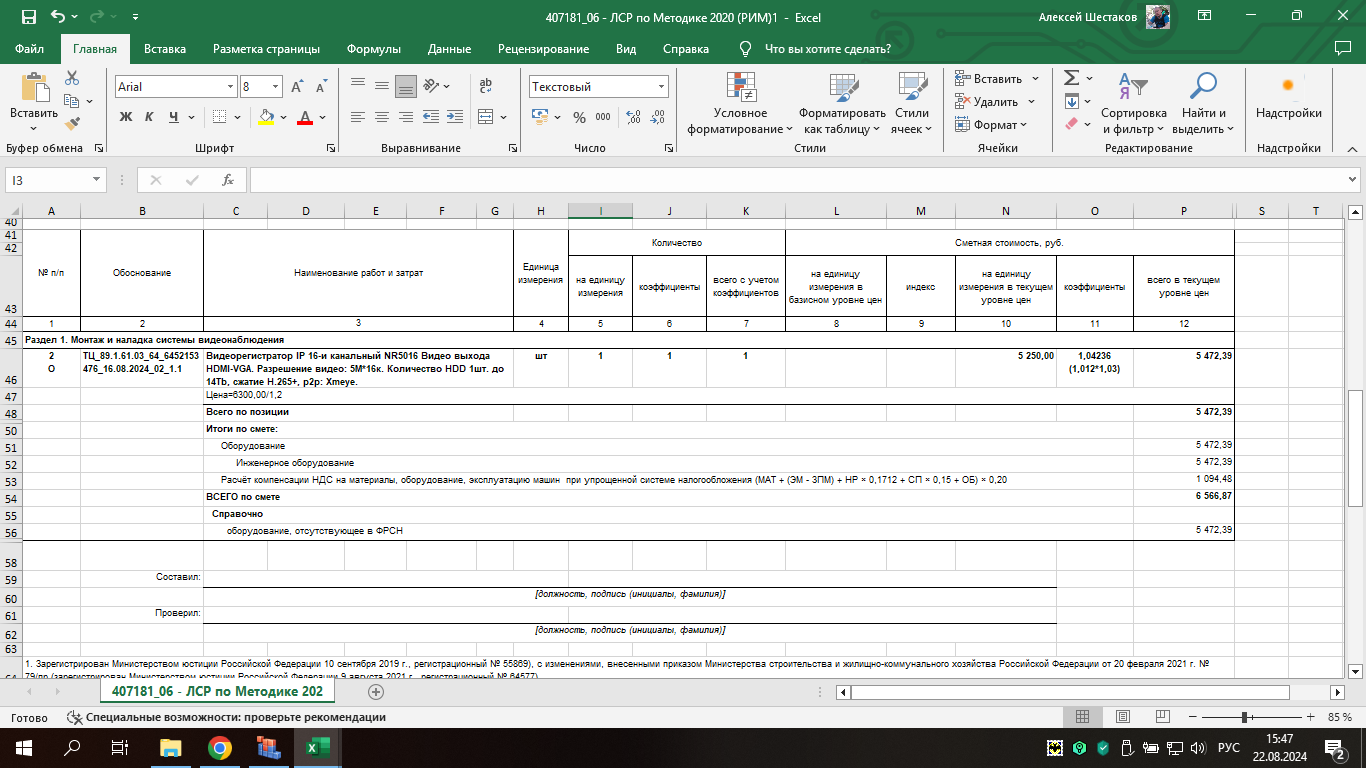Open Chrome from the taskbar
1366x768 pixels.
[220, 747]
